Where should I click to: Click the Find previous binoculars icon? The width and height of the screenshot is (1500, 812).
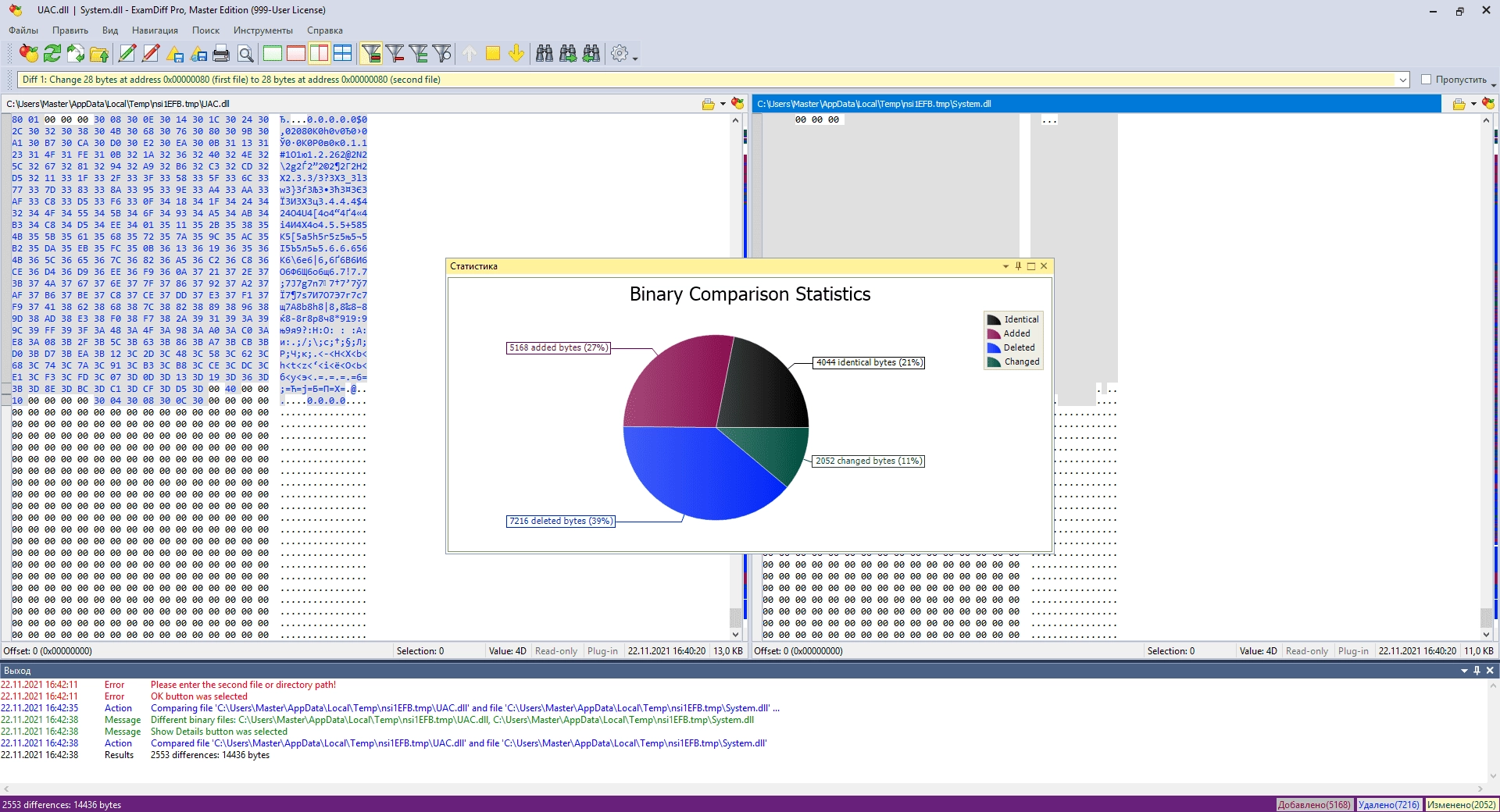[x=591, y=53]
